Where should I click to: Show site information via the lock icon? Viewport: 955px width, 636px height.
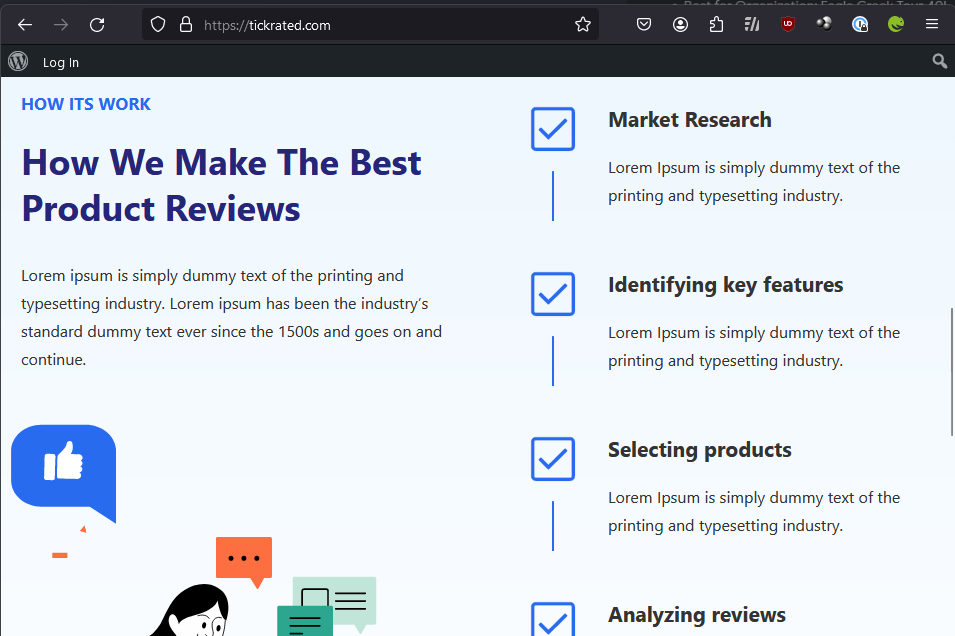click(186, 25)
